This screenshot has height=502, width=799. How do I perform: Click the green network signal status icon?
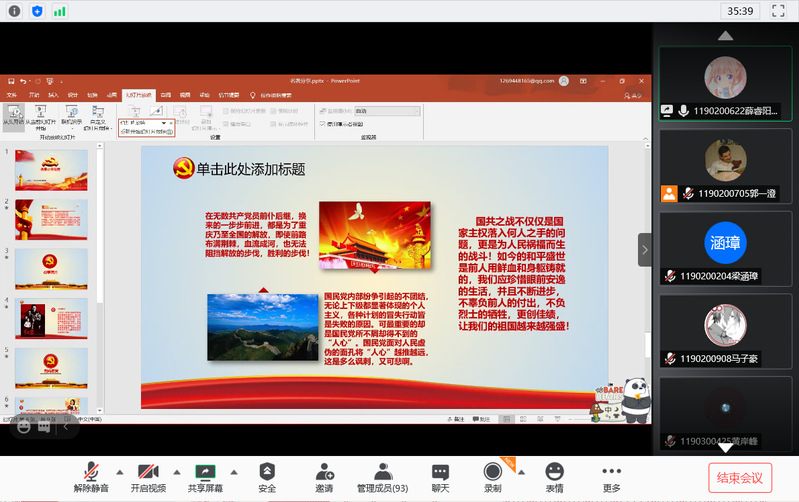coord(60,11)
